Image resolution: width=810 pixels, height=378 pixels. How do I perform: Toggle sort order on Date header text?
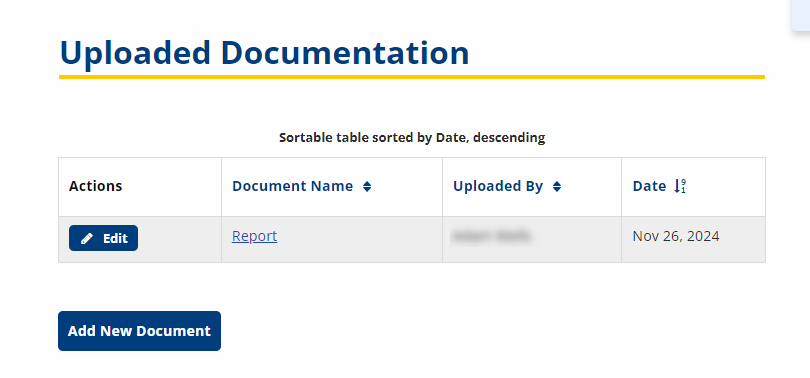(649, 186)
